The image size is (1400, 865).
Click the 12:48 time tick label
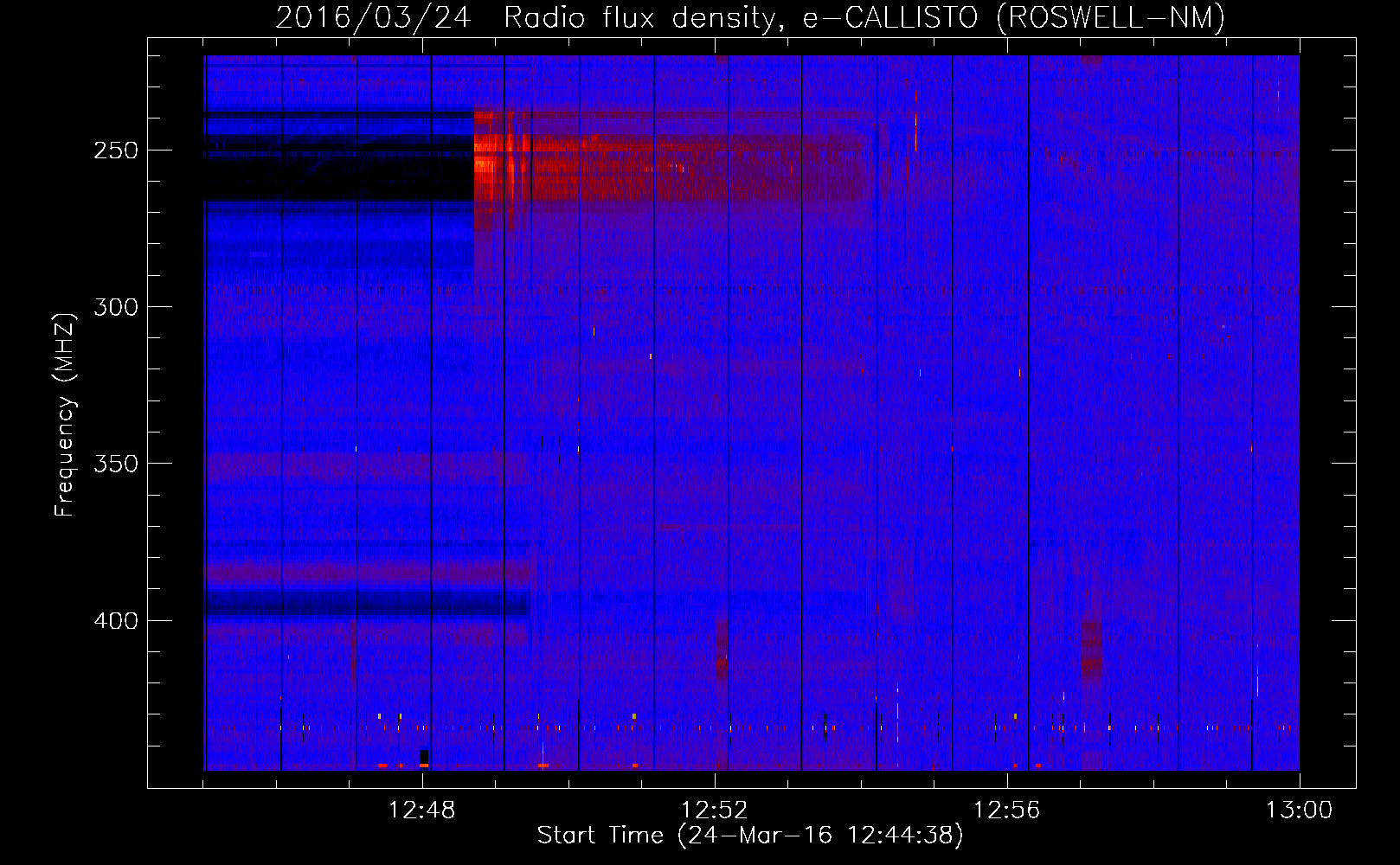pyautogui.click(x=422, y=811)
